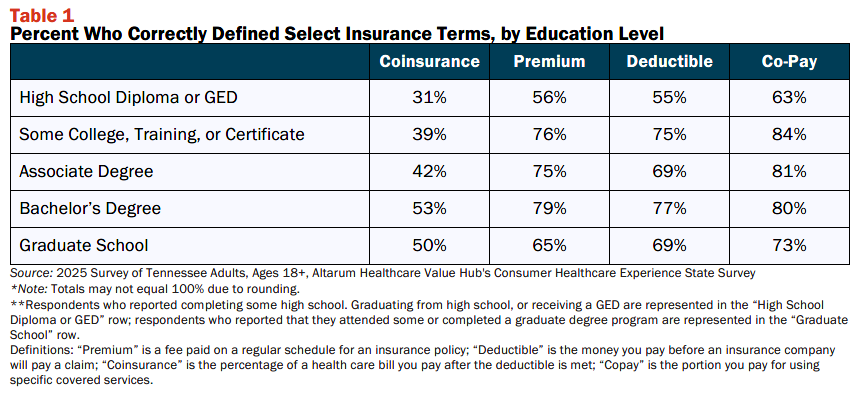This screenshot has width=860, height=396.
Task: Click the 73% Co-Pay cell for Graduate School
Action: pos(789,245)
